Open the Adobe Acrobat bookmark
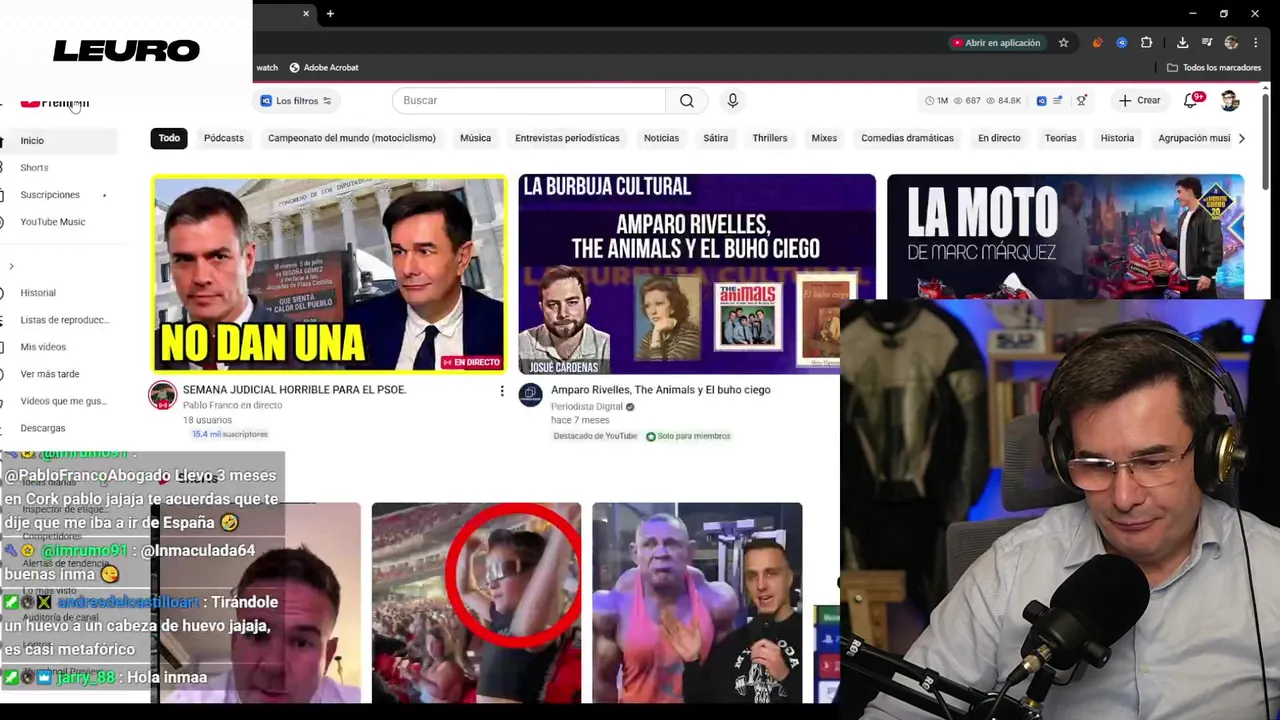This screenshot has width=1280, height=720. [323, 68]
